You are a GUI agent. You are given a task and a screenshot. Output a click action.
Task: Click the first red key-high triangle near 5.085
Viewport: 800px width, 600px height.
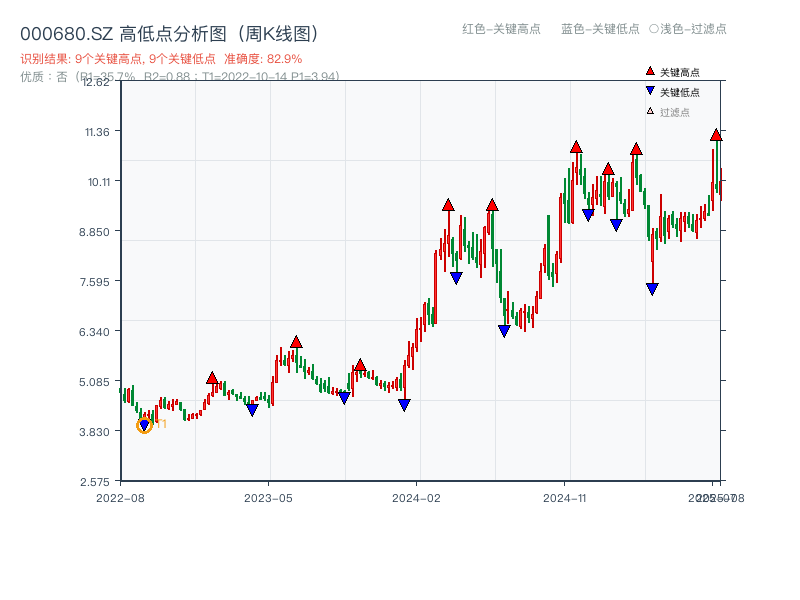(x=212, y=378)
